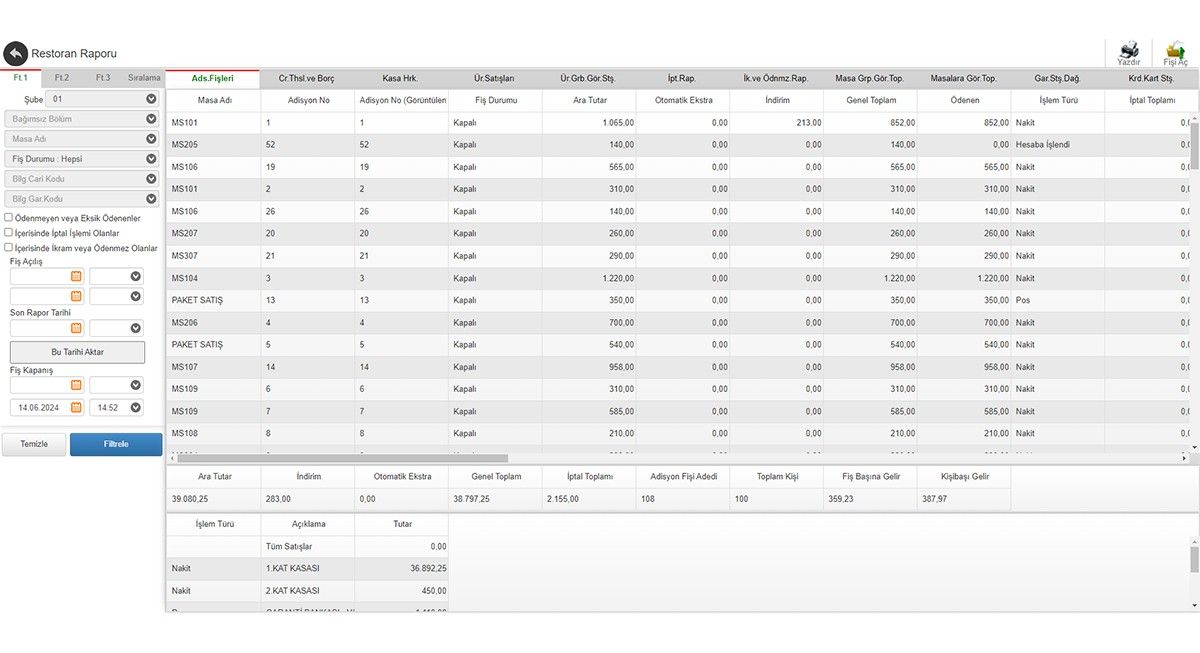The height and width of the screenshot is (653, 1200).
Task: Check İçerisinde İkram veya Ödenmez Olanlar
Action: click(9, 248)
